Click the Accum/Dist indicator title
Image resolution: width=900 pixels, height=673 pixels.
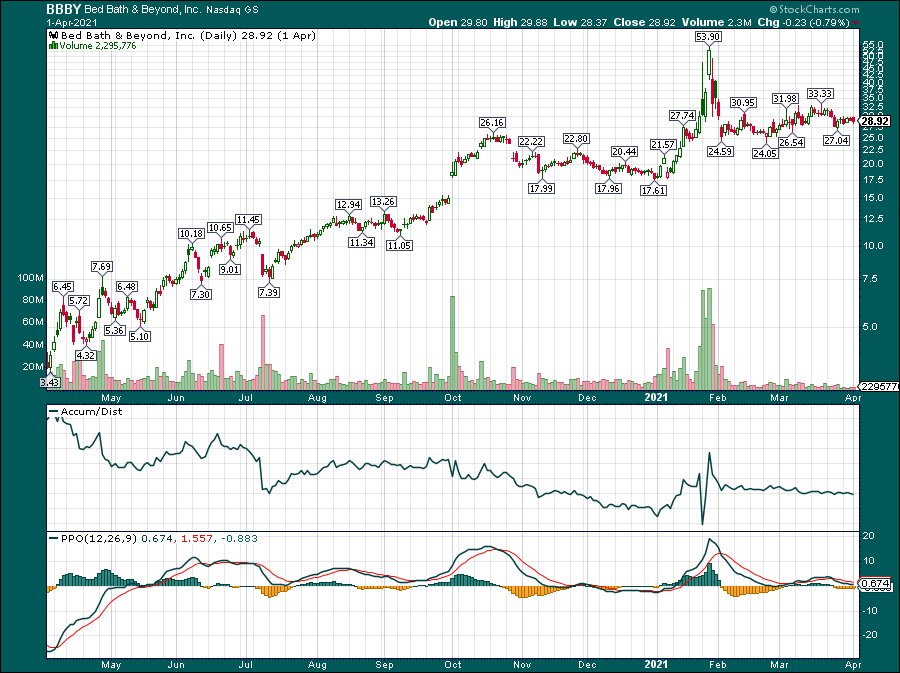pyautogui.click(x=91, y=412)
